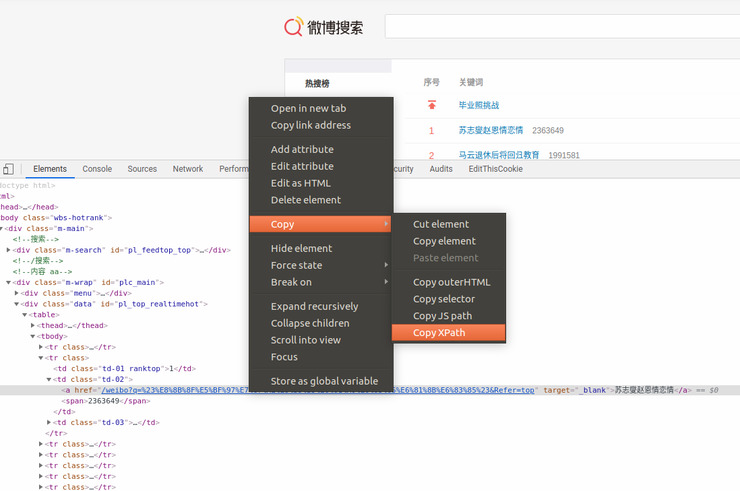Open the Network tab
Image resolution: width=740 pixels, height=491 pixels.
187,169
